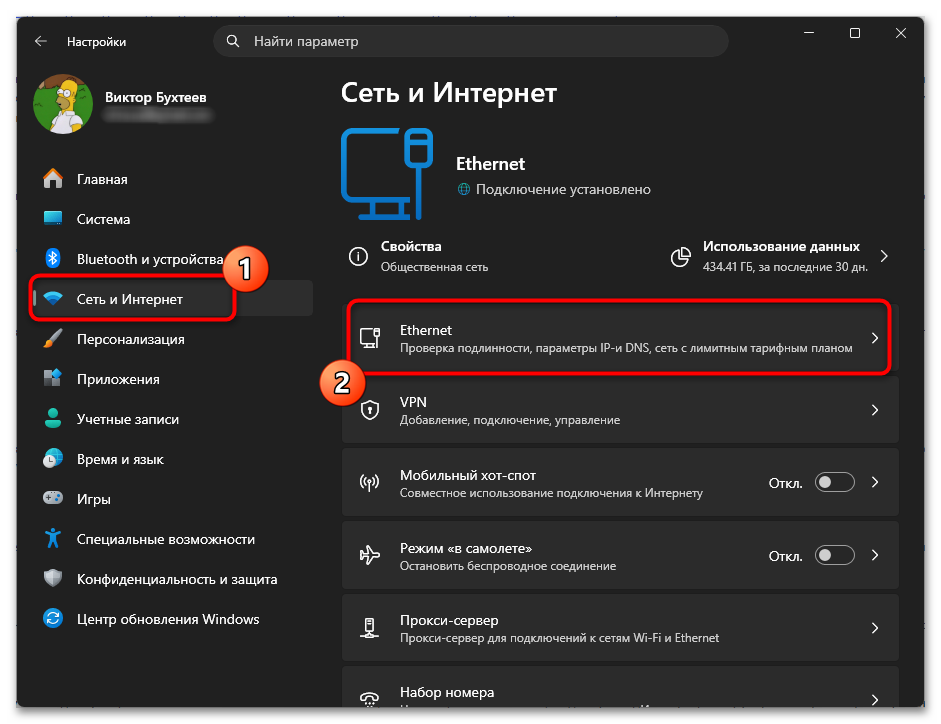Click the Ethernet row network icon
The image size is (941, 724).
(x=370, y=338)
